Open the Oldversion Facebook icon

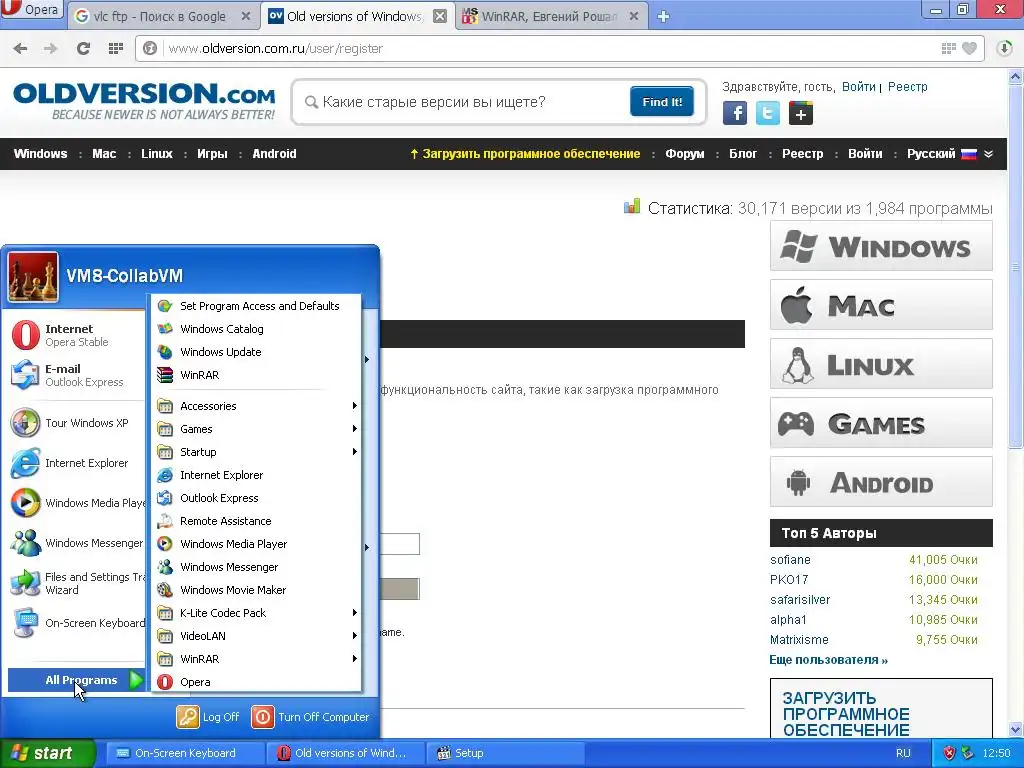tap(735, 113)
